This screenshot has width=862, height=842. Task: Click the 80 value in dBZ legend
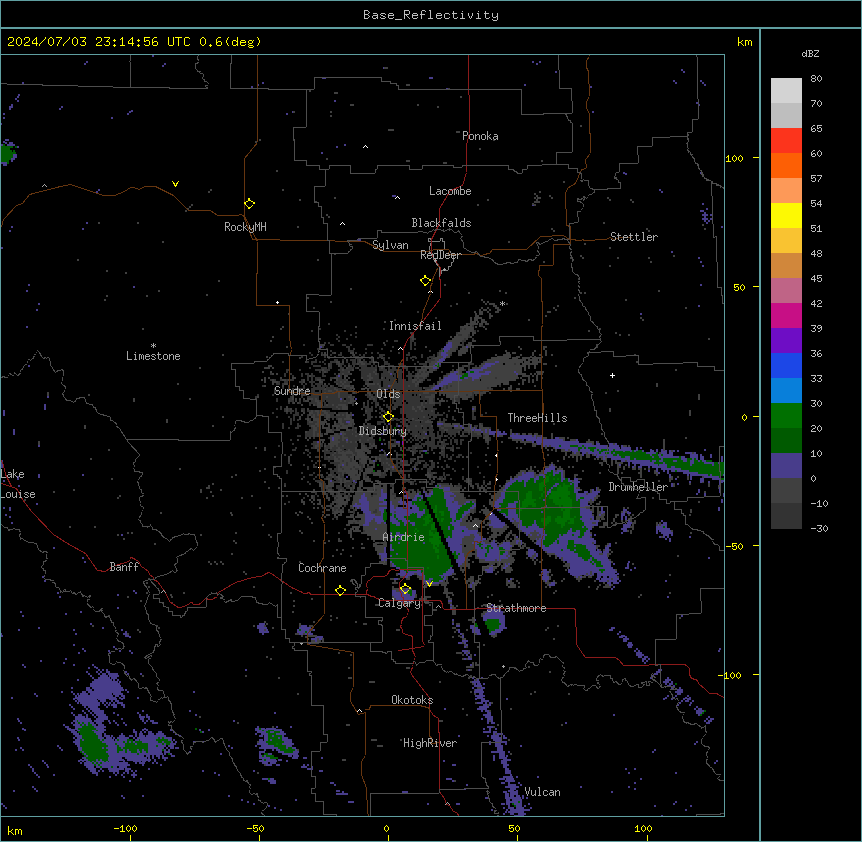[x=816, y=79]
